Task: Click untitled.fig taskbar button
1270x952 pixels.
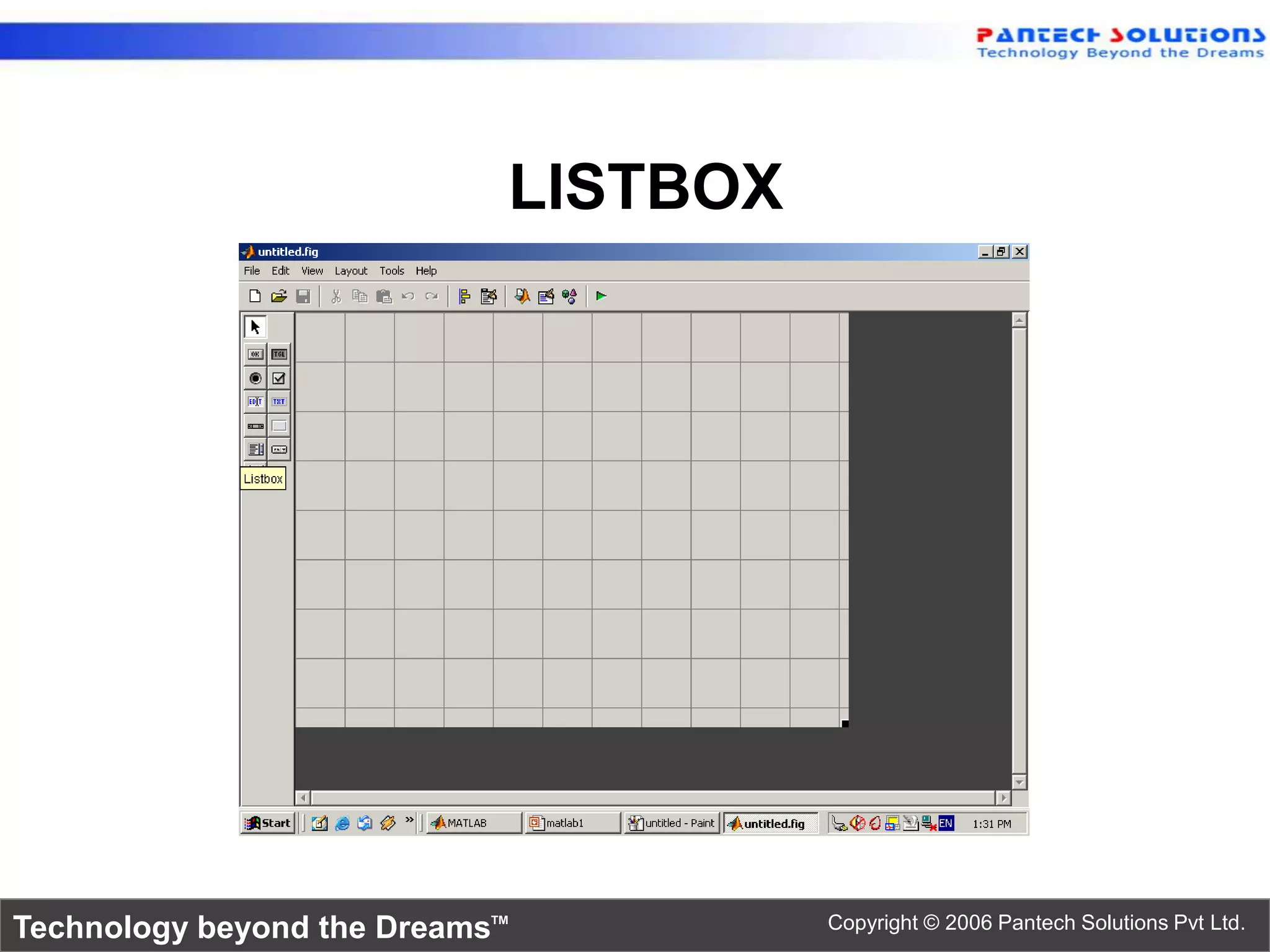Action: 771,823
